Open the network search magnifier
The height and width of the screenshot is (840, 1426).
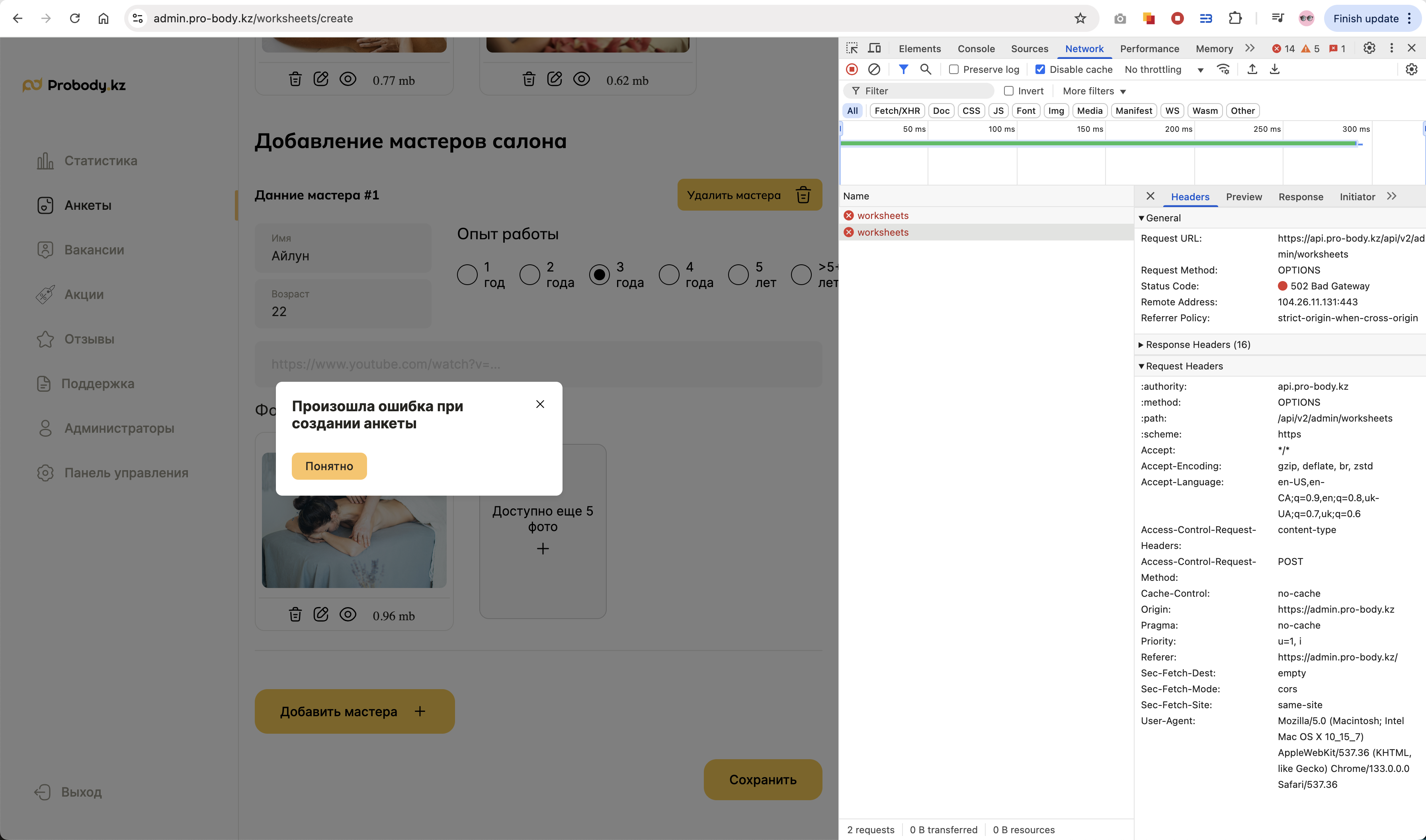click(925, 69)
